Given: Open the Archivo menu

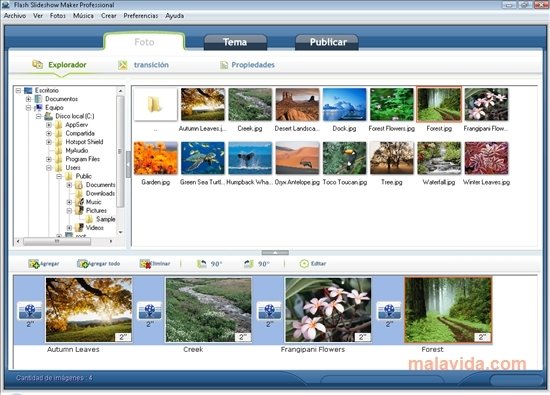Looking at the screenshot, I should point(15,16).
